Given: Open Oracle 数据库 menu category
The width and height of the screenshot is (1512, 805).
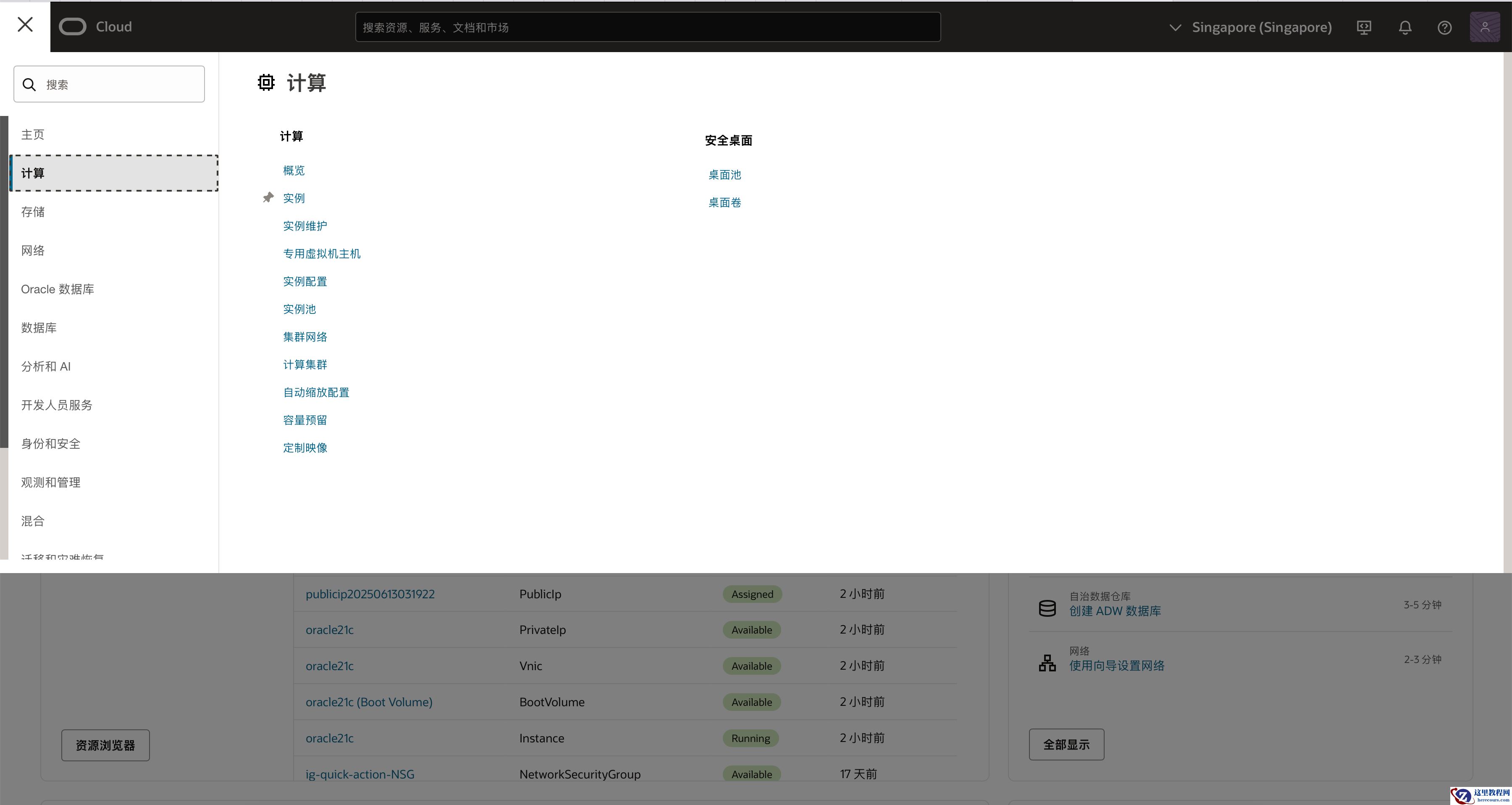Looking at the screenshot, I should [58, 289].
